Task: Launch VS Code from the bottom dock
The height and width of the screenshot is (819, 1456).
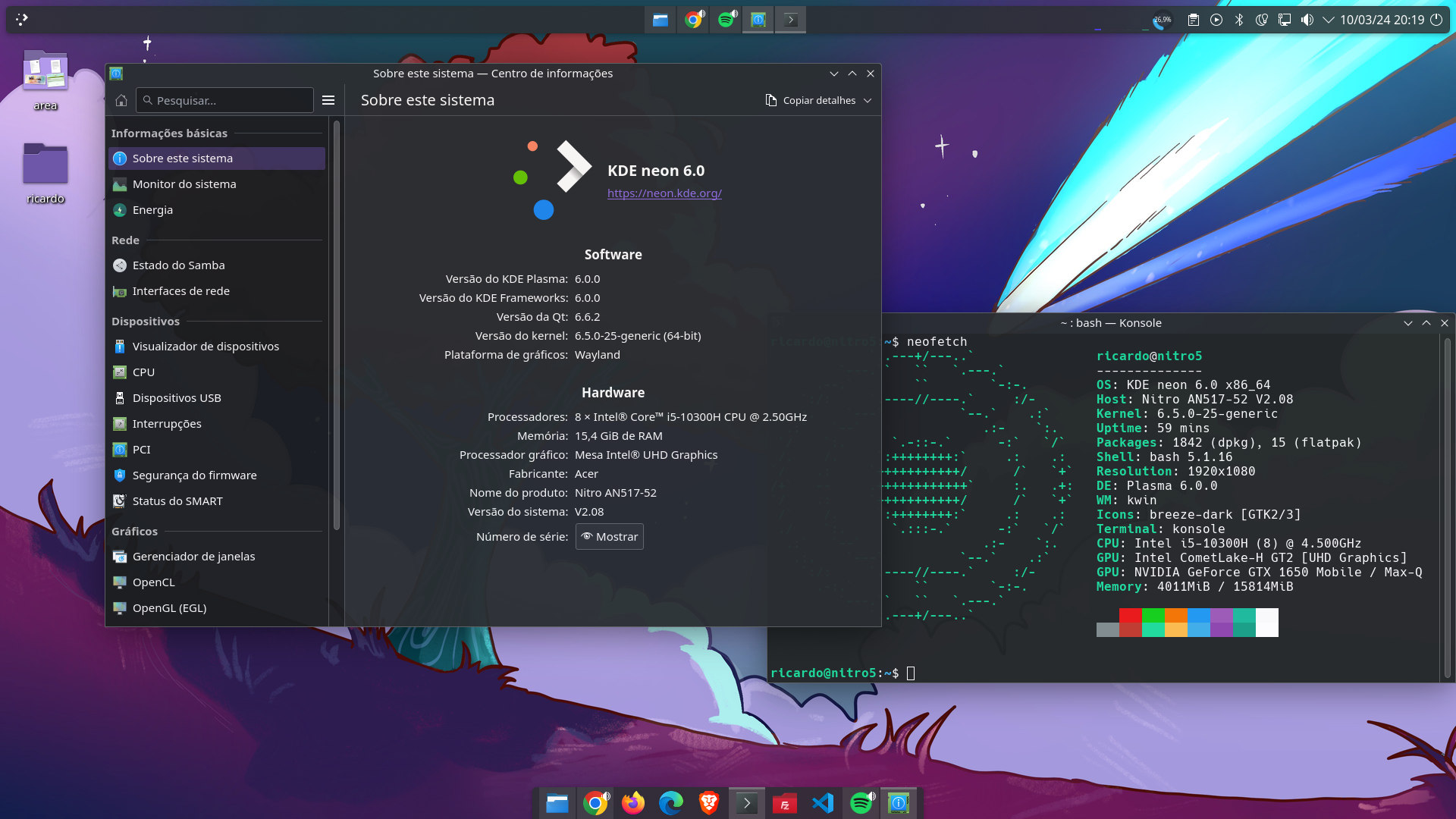Action: [x=823, y=803]
